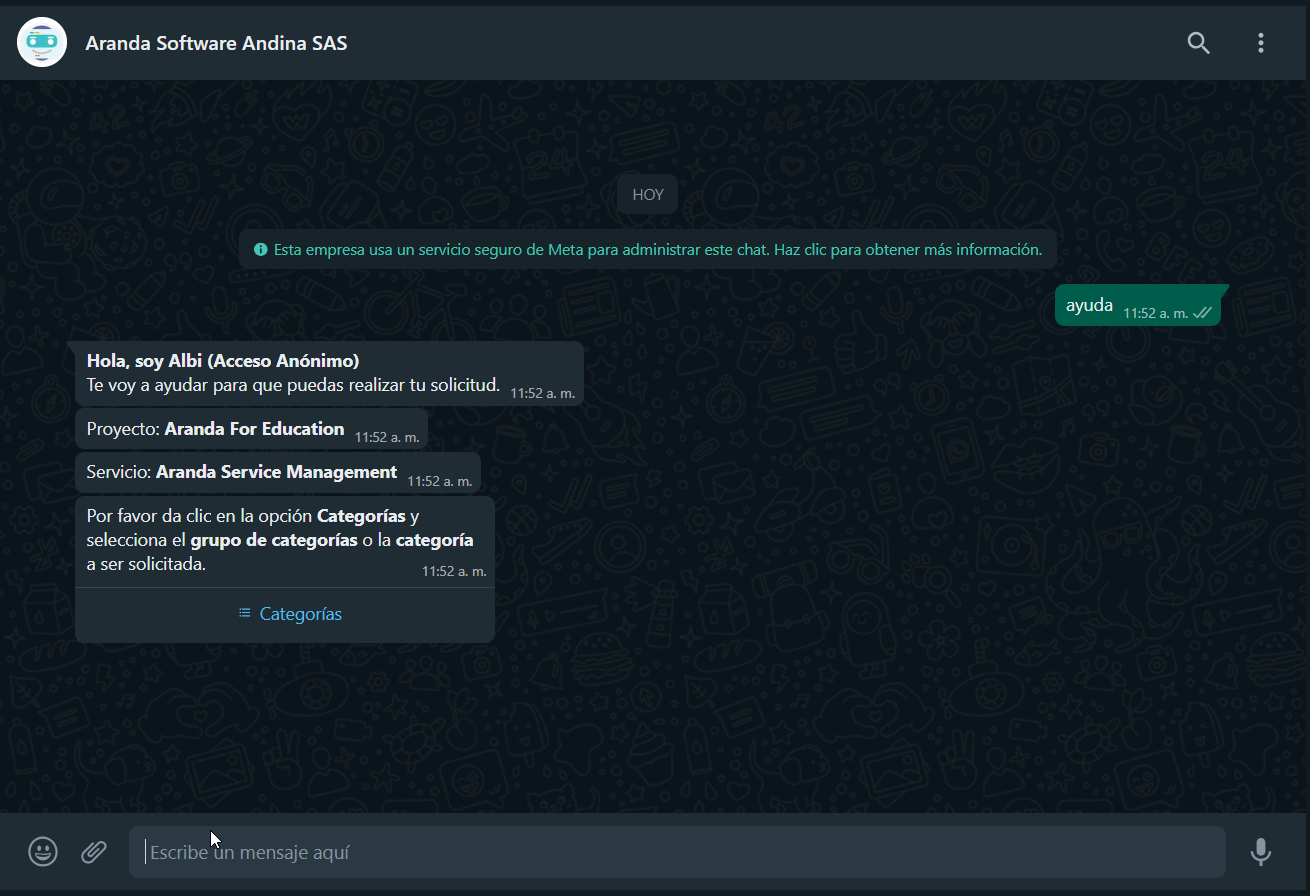Click the 'Por favor da clic' instruction message

pyautogui.click(x=285, y=541)
